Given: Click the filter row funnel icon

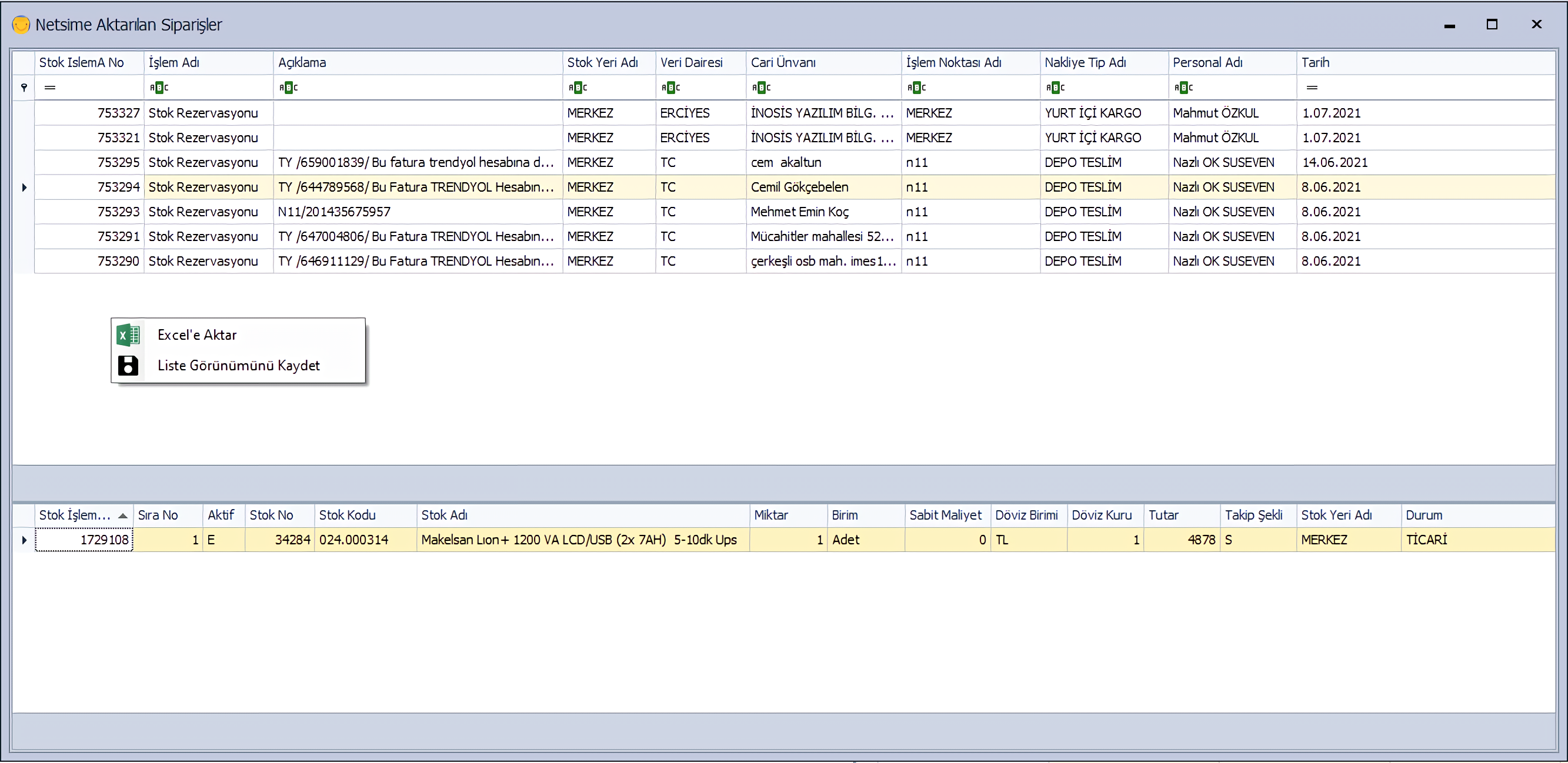Looking at the screenshot, I should click(x=24, y=88).
